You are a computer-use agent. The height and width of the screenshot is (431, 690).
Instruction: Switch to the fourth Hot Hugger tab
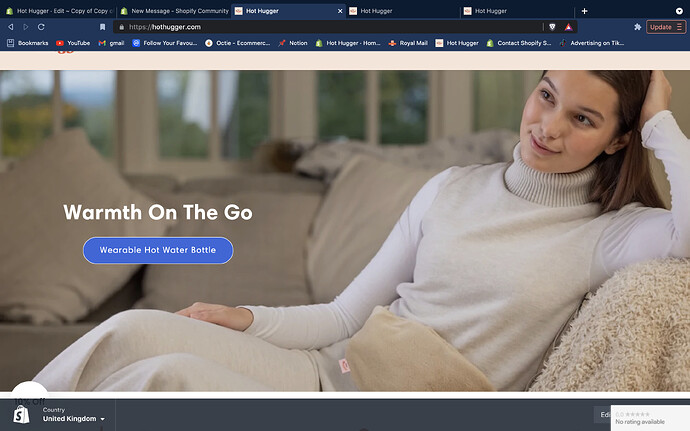pos(403,11)
